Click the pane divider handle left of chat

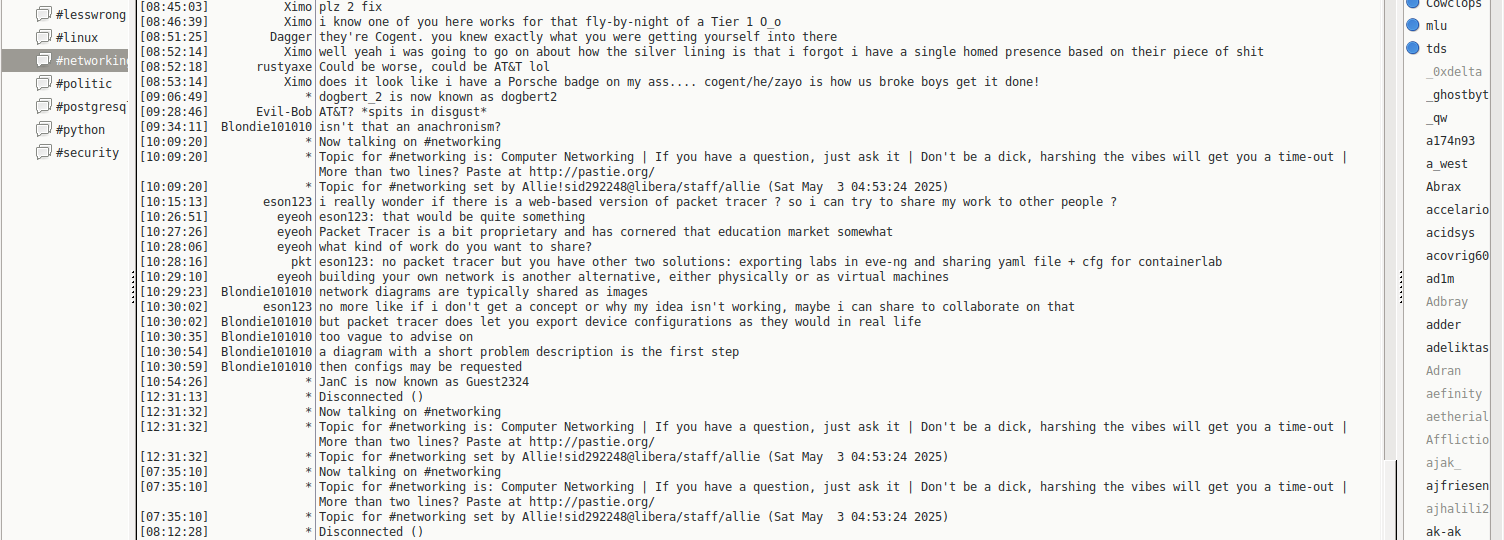[x=133, y=290]
